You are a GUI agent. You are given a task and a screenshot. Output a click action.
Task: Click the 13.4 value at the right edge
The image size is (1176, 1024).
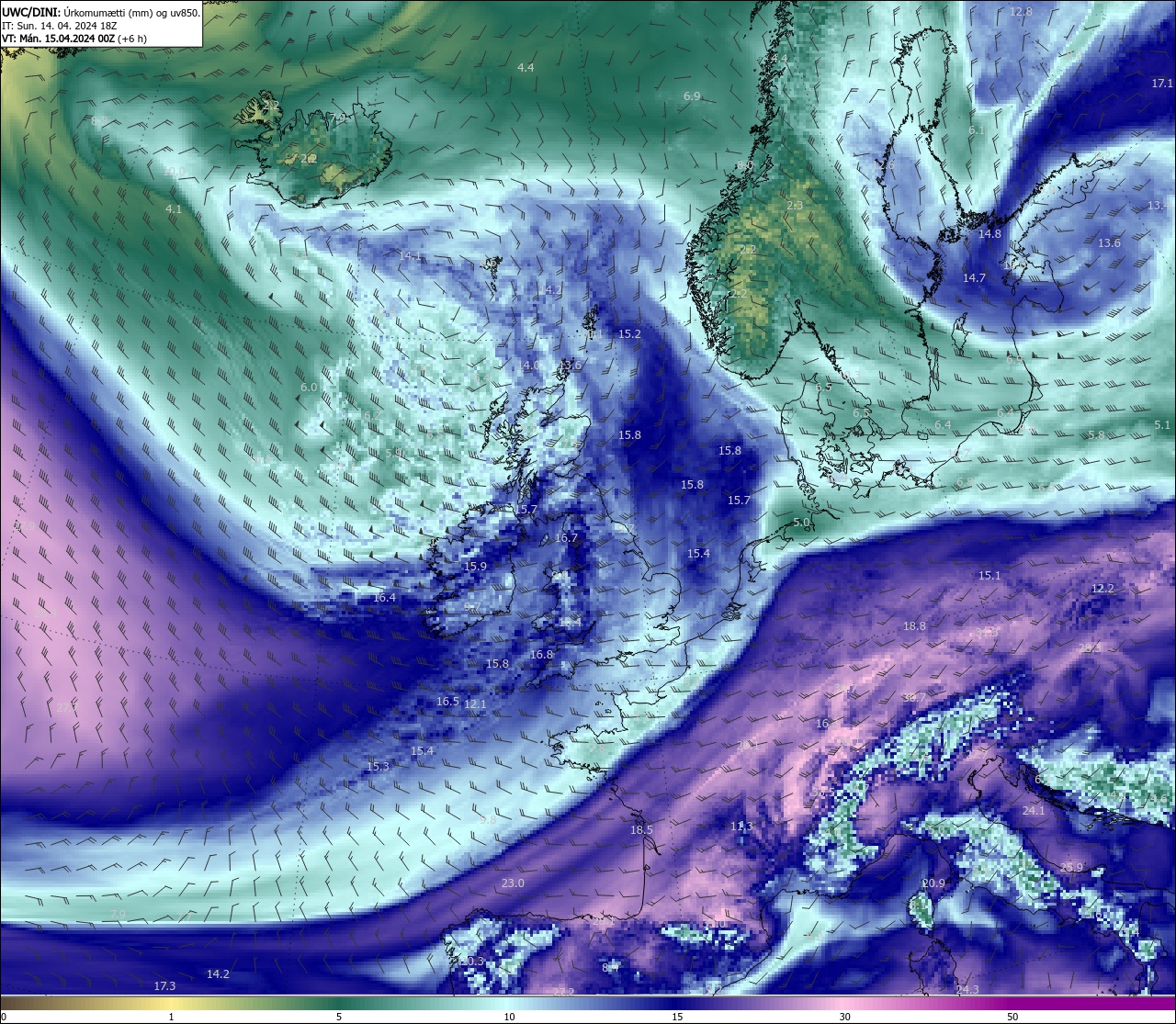coord(1159,206)
